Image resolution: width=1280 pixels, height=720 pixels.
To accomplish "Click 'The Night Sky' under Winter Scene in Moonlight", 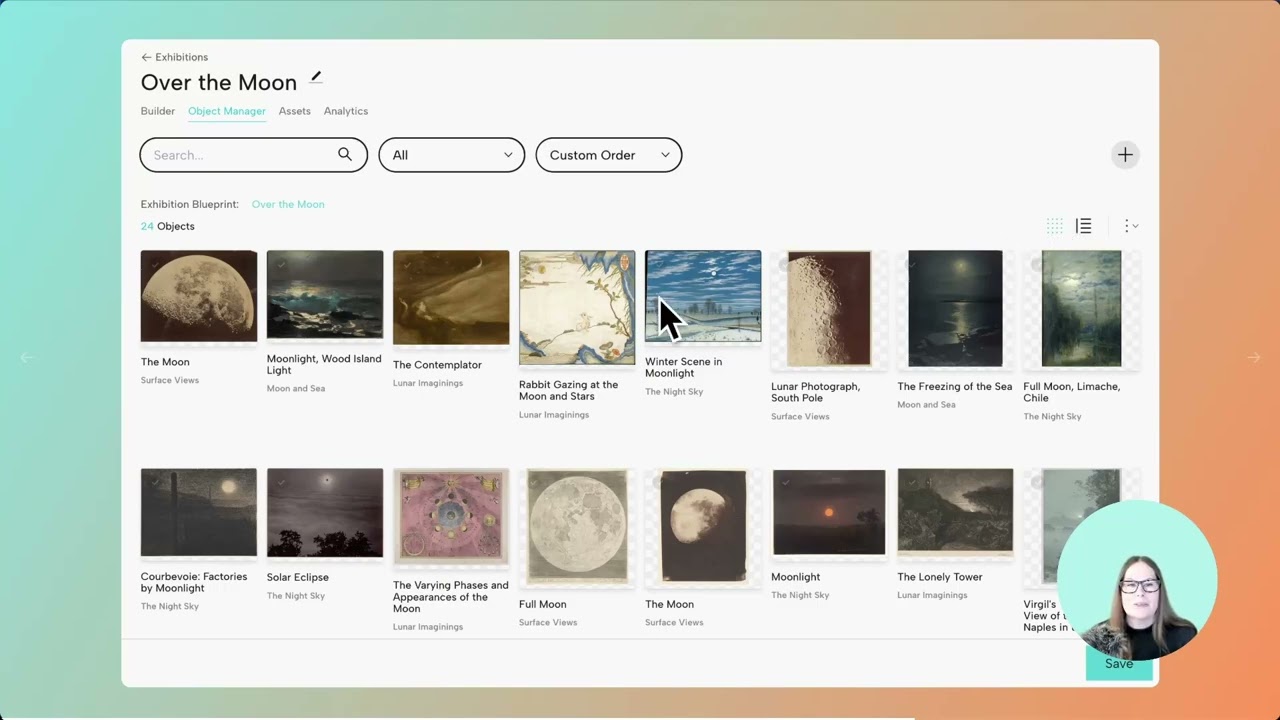I will (674, 391).
